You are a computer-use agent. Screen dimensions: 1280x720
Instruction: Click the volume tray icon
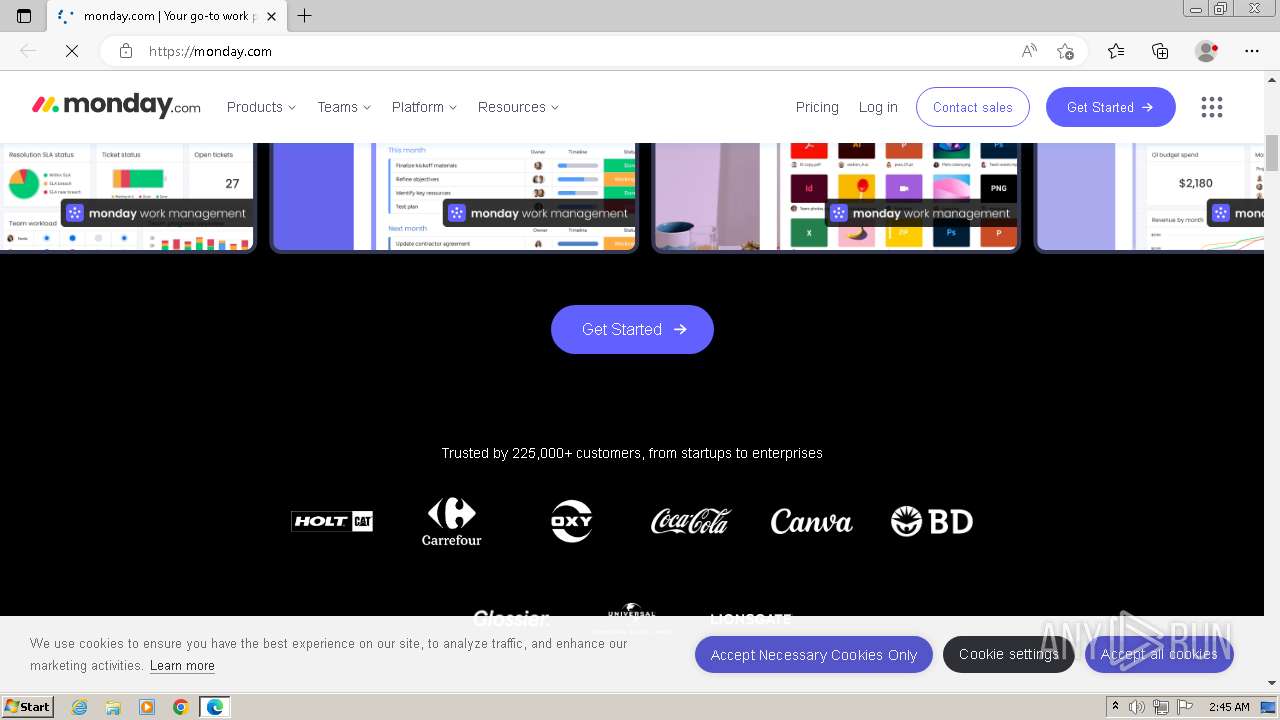(x=1137, y=707)
